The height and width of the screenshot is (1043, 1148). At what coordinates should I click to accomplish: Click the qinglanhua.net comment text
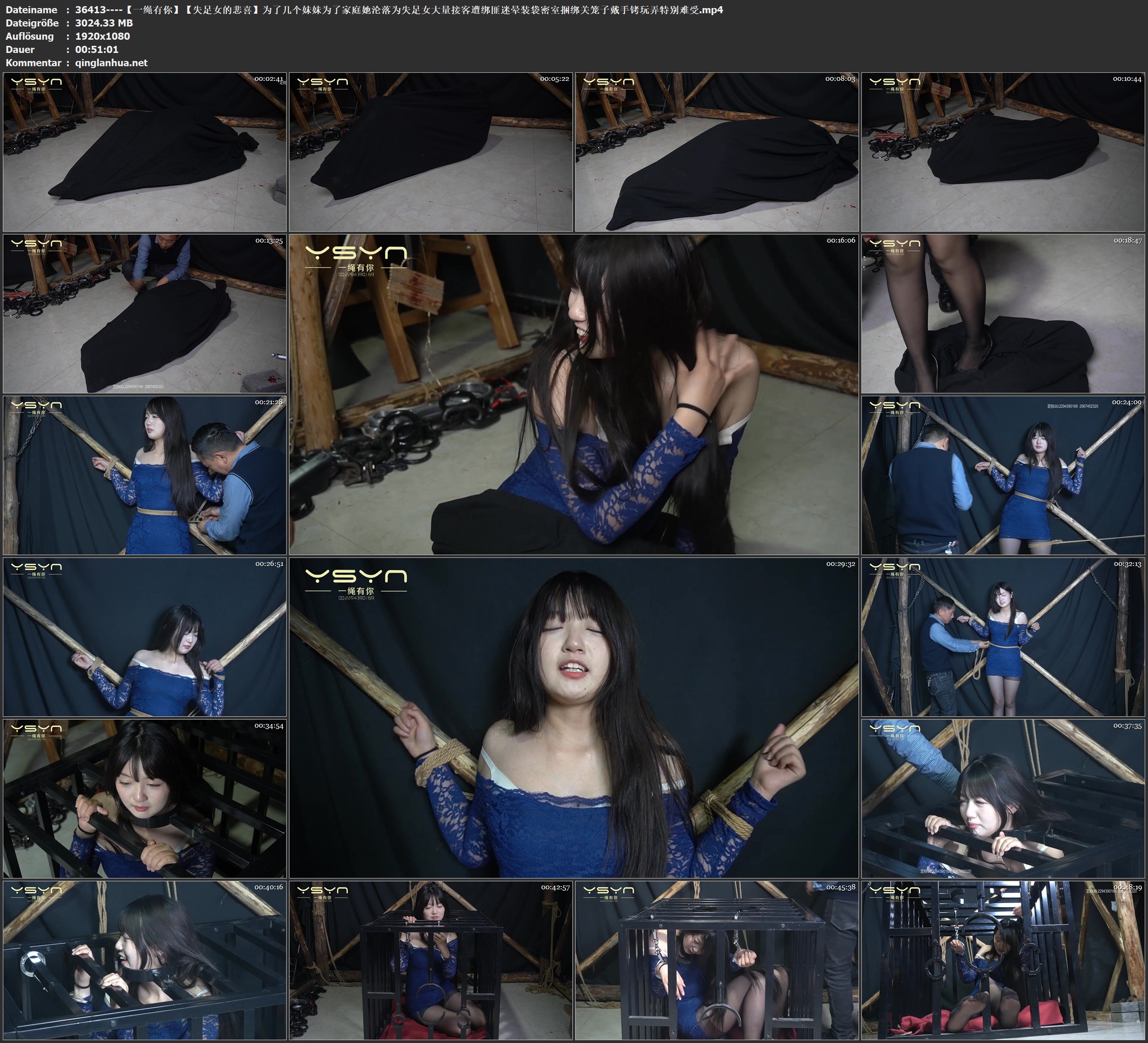point(111,63)
